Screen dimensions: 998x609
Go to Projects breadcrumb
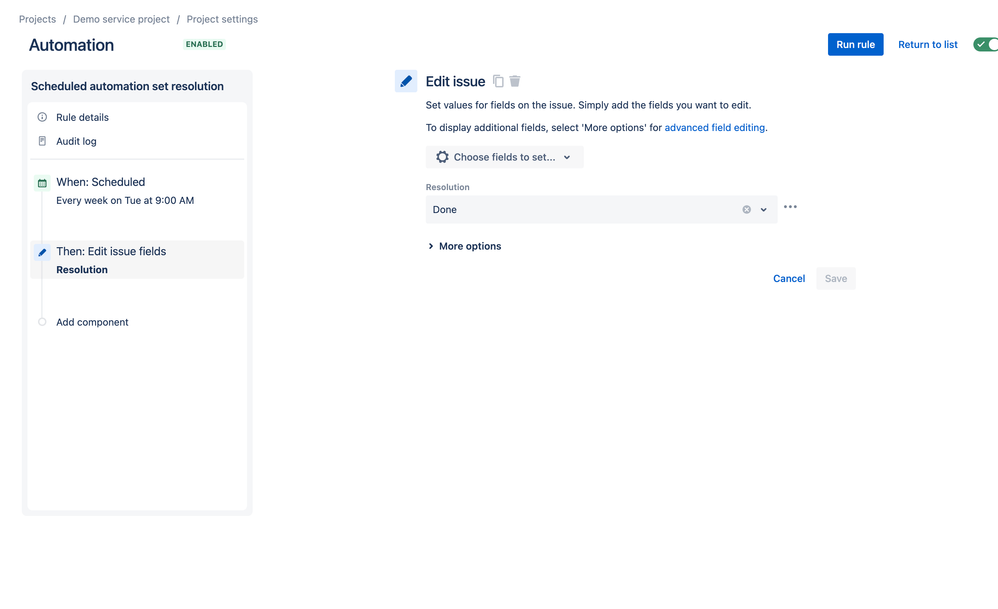point(38,19)
